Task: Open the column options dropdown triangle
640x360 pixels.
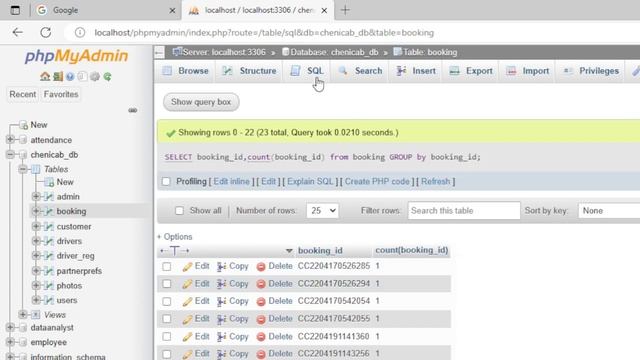Action: click(x=289, y=251)
